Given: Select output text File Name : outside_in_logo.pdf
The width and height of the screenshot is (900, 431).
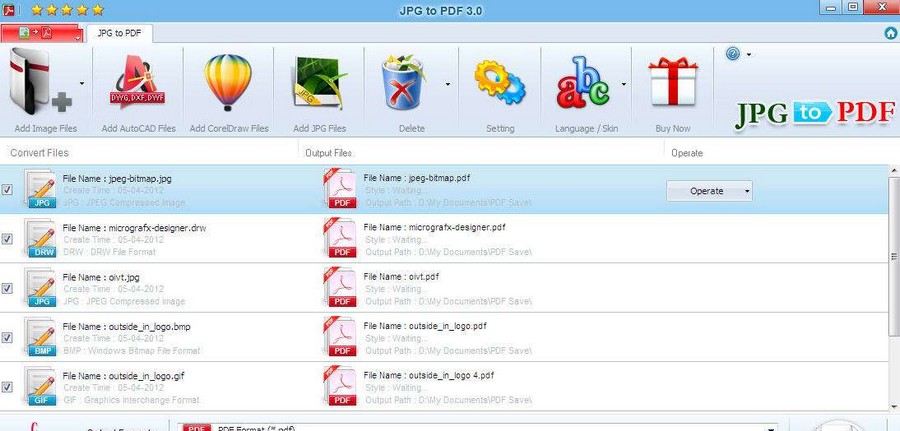Looking at the screenshot, I should (x=425, y=326).
